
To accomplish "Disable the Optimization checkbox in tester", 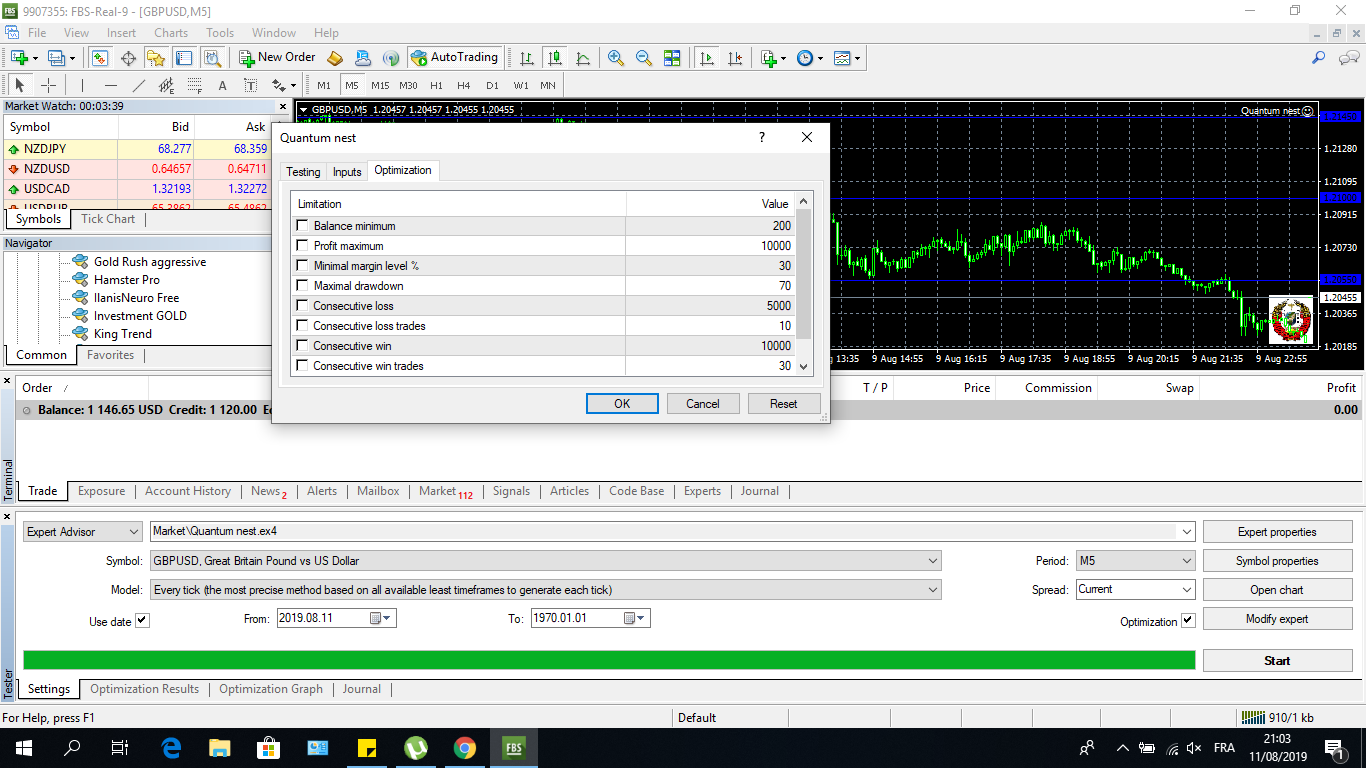I will [1188, 621].
